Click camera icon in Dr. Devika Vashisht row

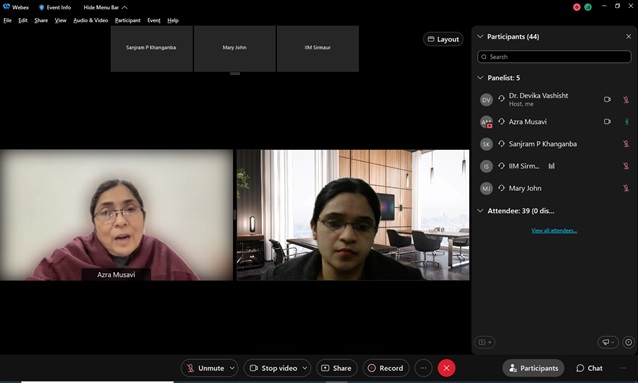point(607,99)
